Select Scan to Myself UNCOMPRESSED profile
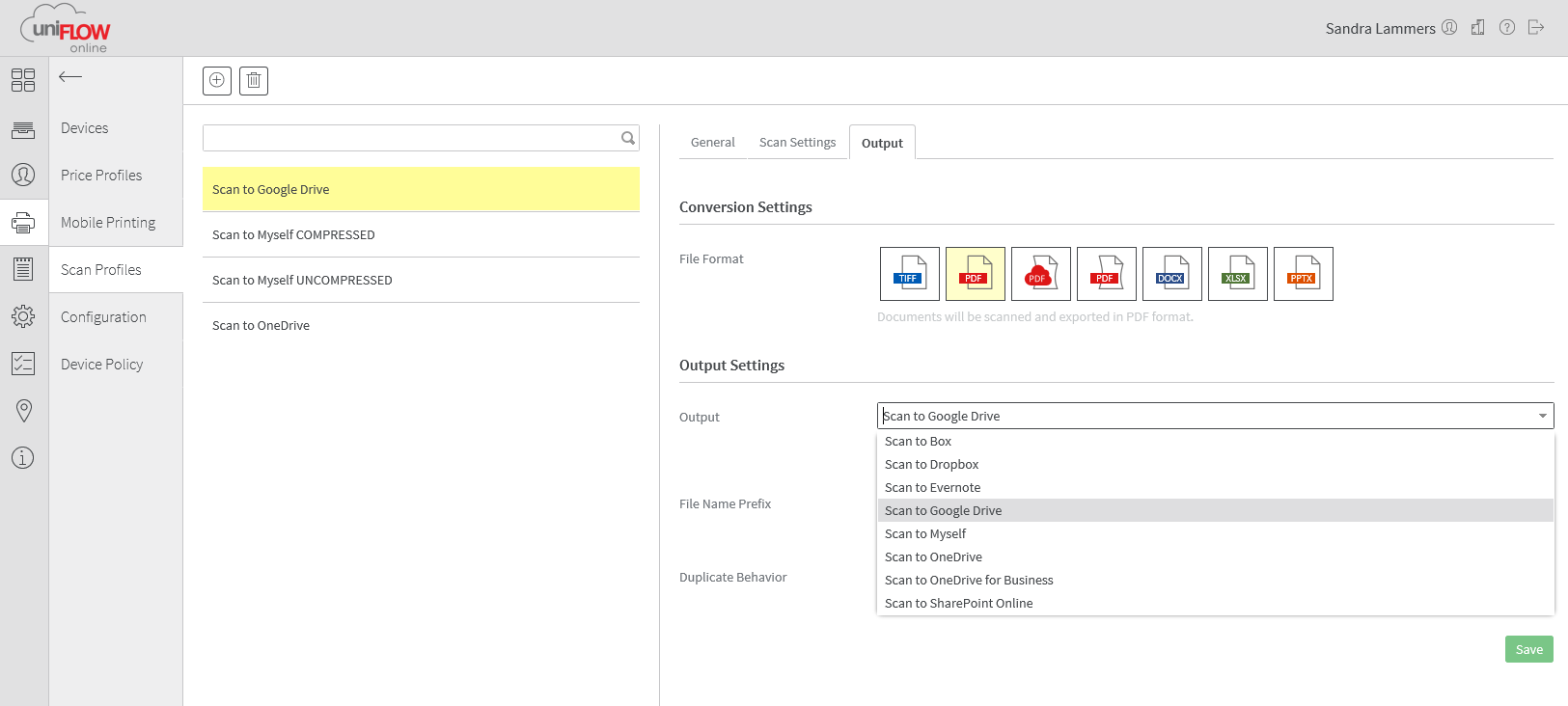1568x706 pixels. coord(421,280)
